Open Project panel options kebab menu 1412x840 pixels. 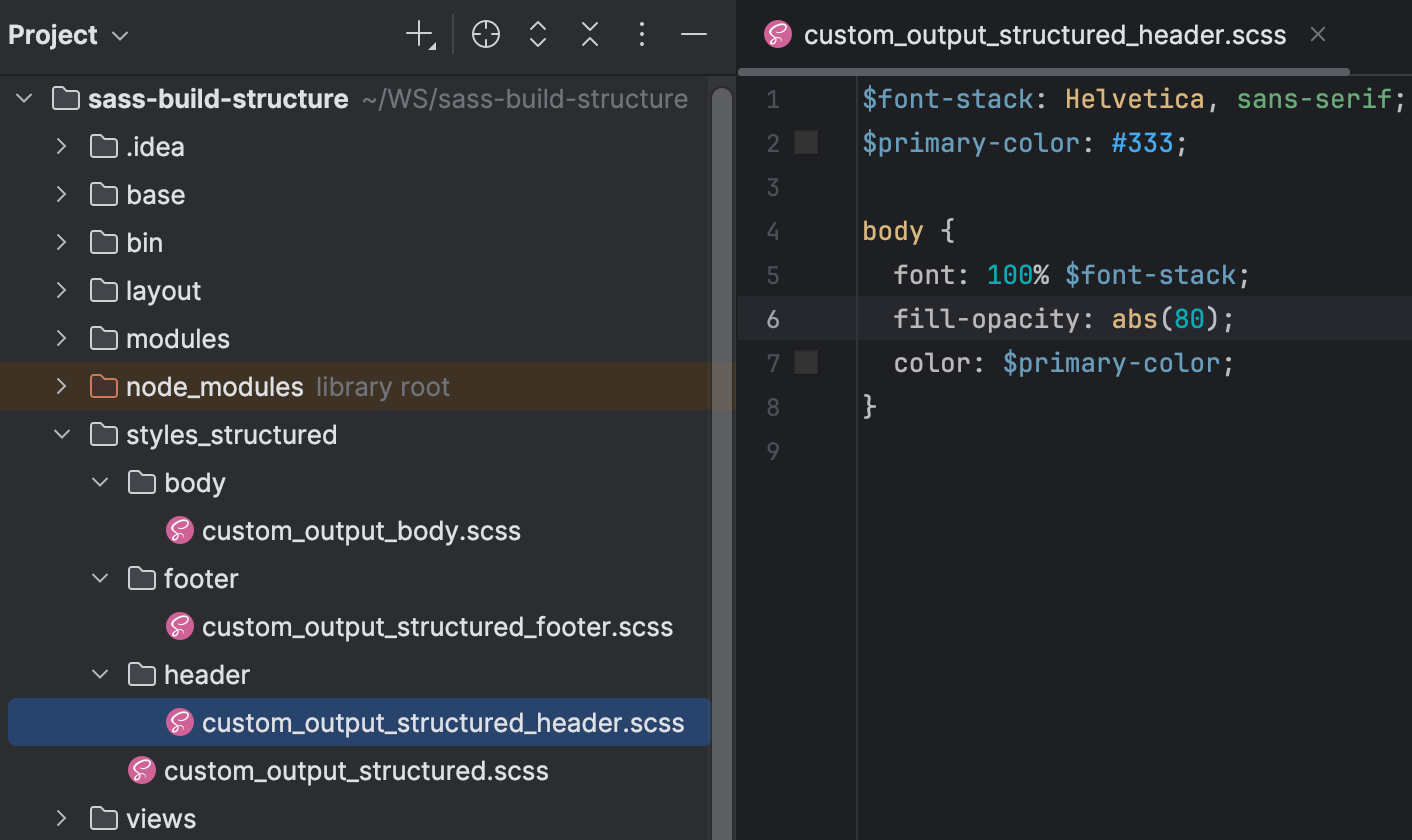click(x=641, y=34)
